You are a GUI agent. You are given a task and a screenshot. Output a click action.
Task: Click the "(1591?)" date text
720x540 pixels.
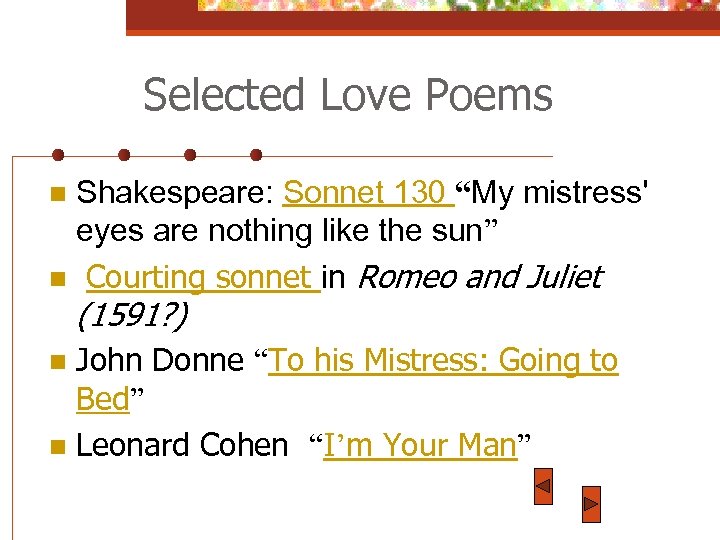[130, 316]
